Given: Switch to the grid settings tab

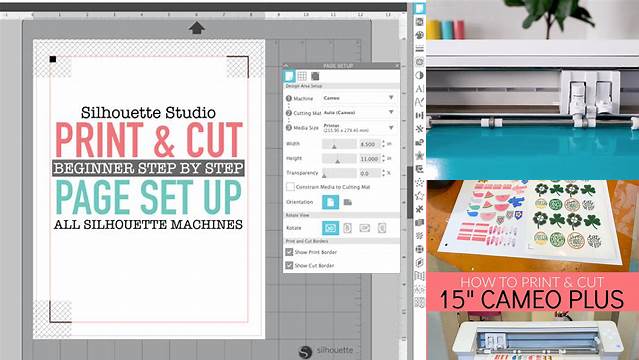Looking at the screenshot, I should (x=302, y=76).
